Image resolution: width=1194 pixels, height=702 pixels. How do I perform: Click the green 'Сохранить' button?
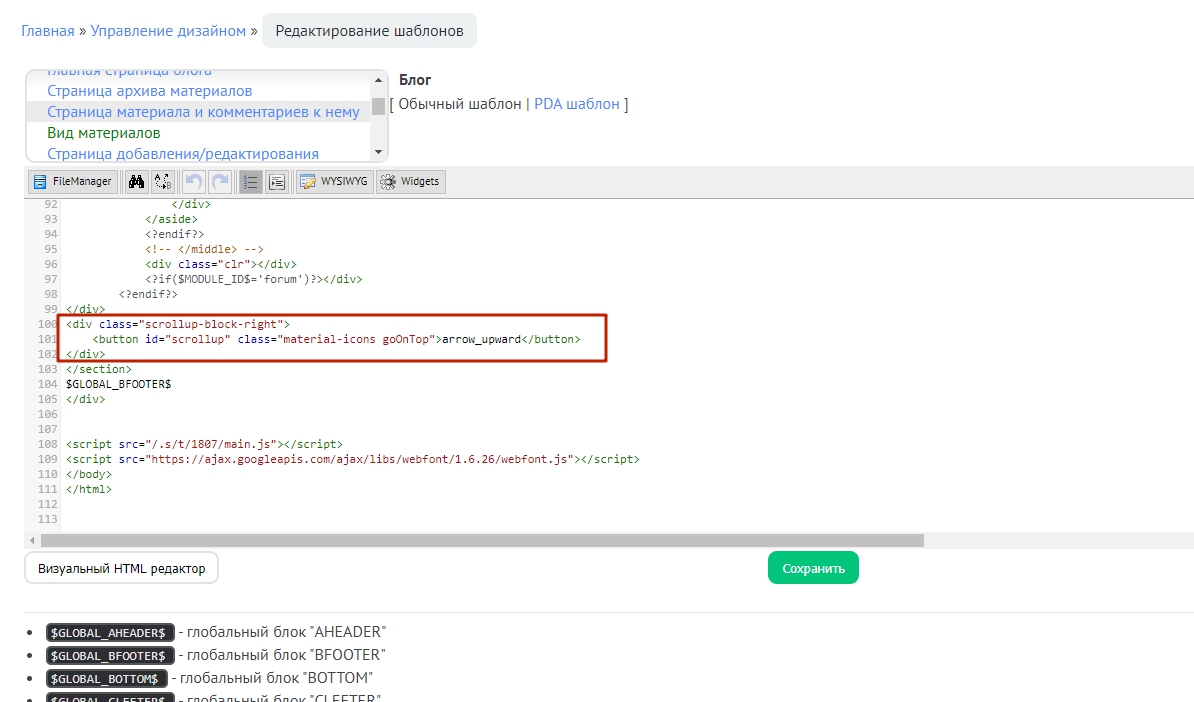point(813,568)
